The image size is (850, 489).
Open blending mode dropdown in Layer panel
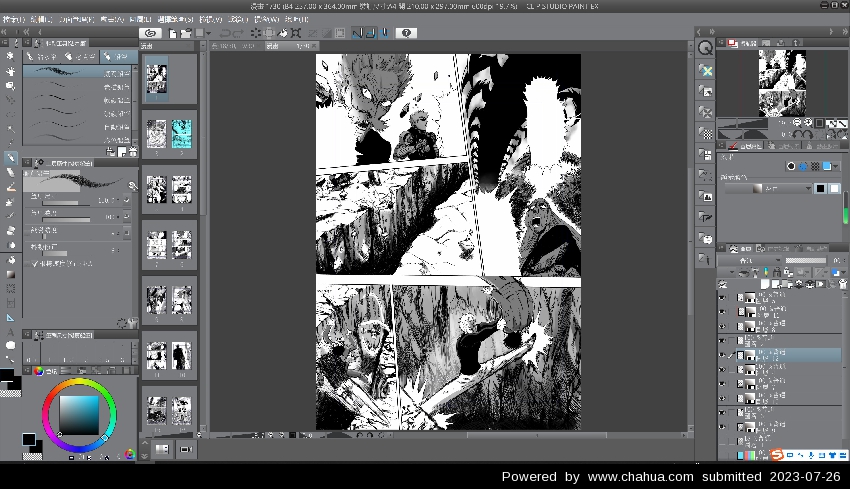(750, 261)
